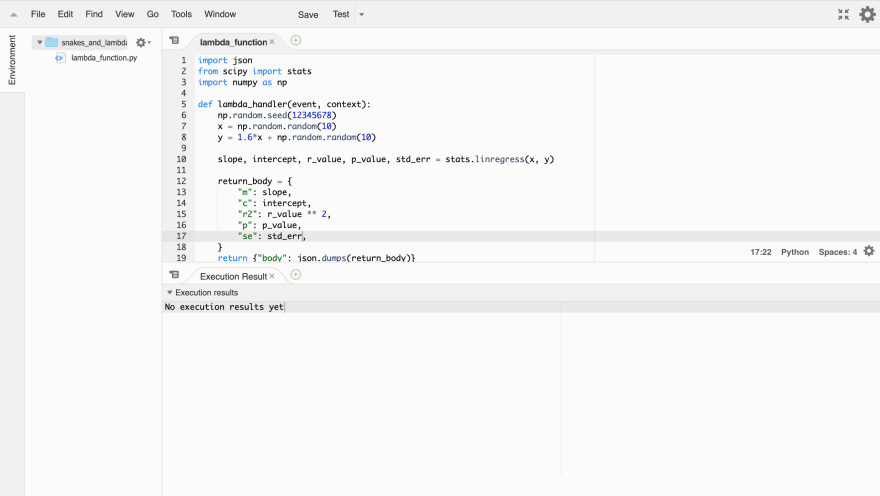Click the lambda_function.py file icon

[59, 58]
